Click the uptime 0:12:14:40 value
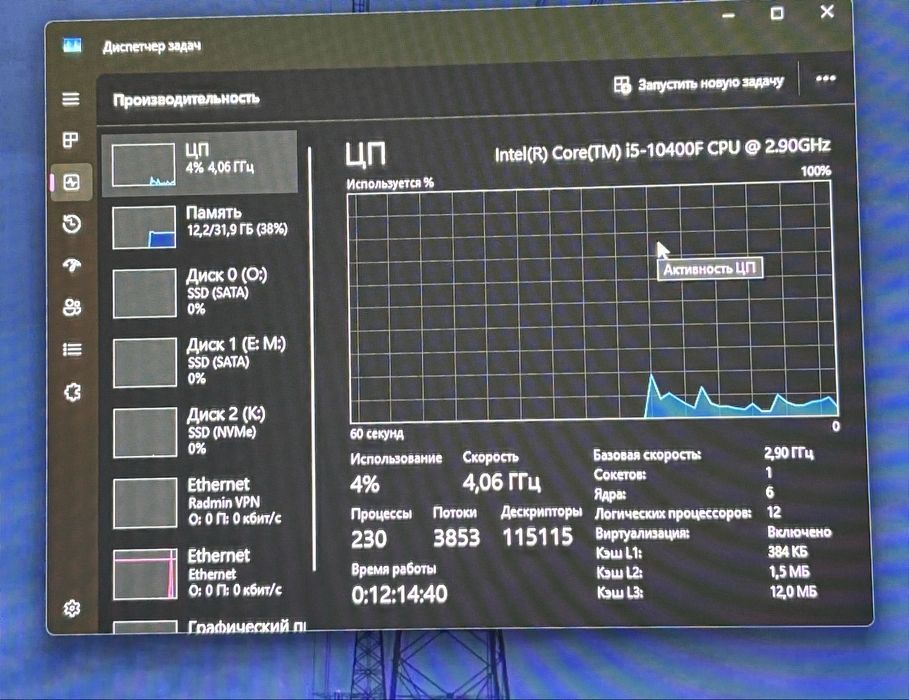 [x=399, y=594]
